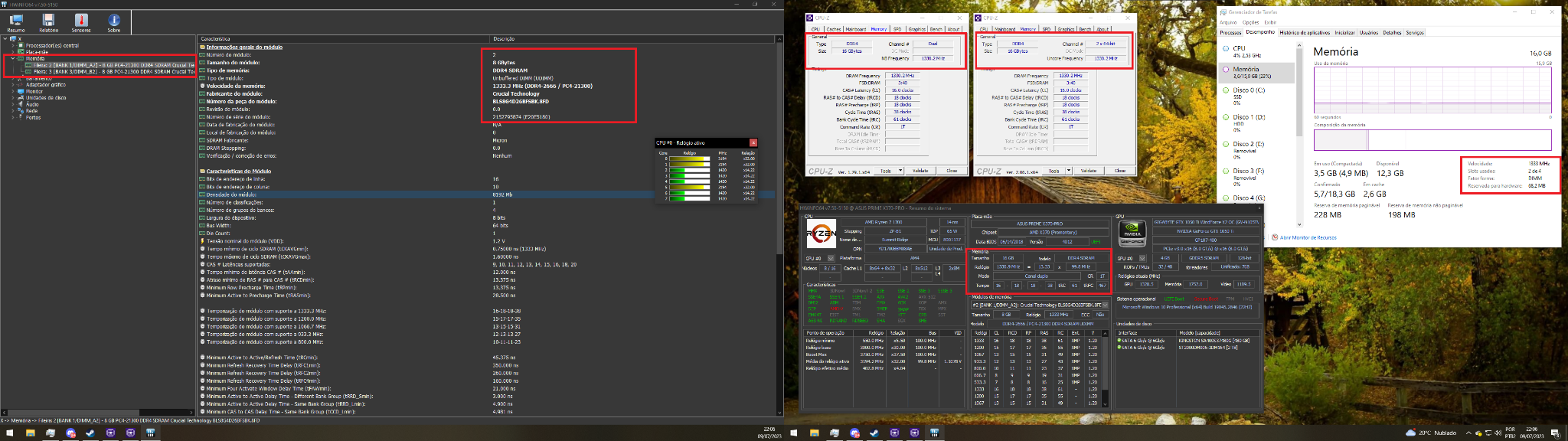Click the Característica column header
Screen dimensions: 1568x441
pyautogui.click(x=215, y=38)
